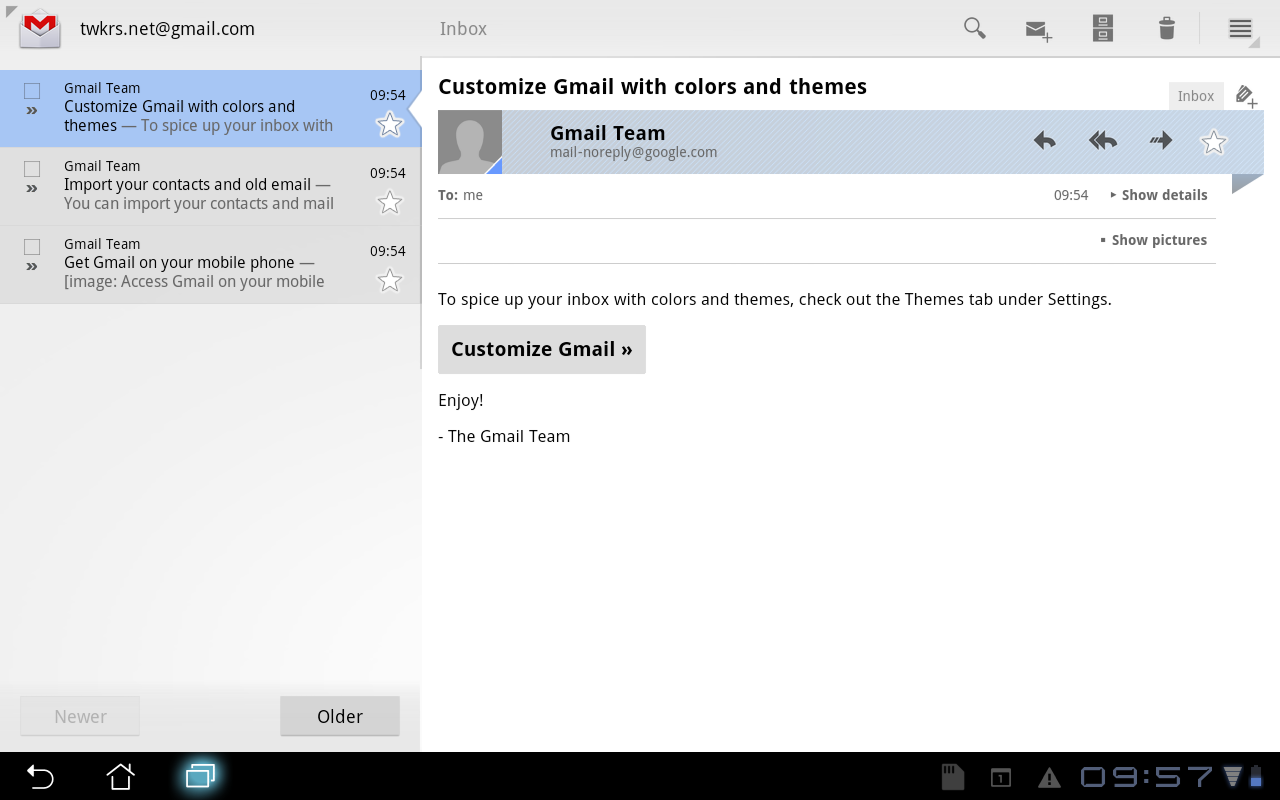Image resolution: width=1280 pixels, height=800 pixels.
Task: Click the reply-all double arrow icon
Action: [1103, 141]
